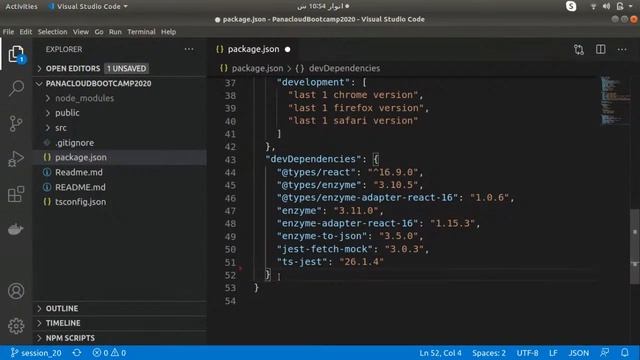
Task: Click the Synchronize Changes icon in status bar
Action: click(x=77, y=353)
